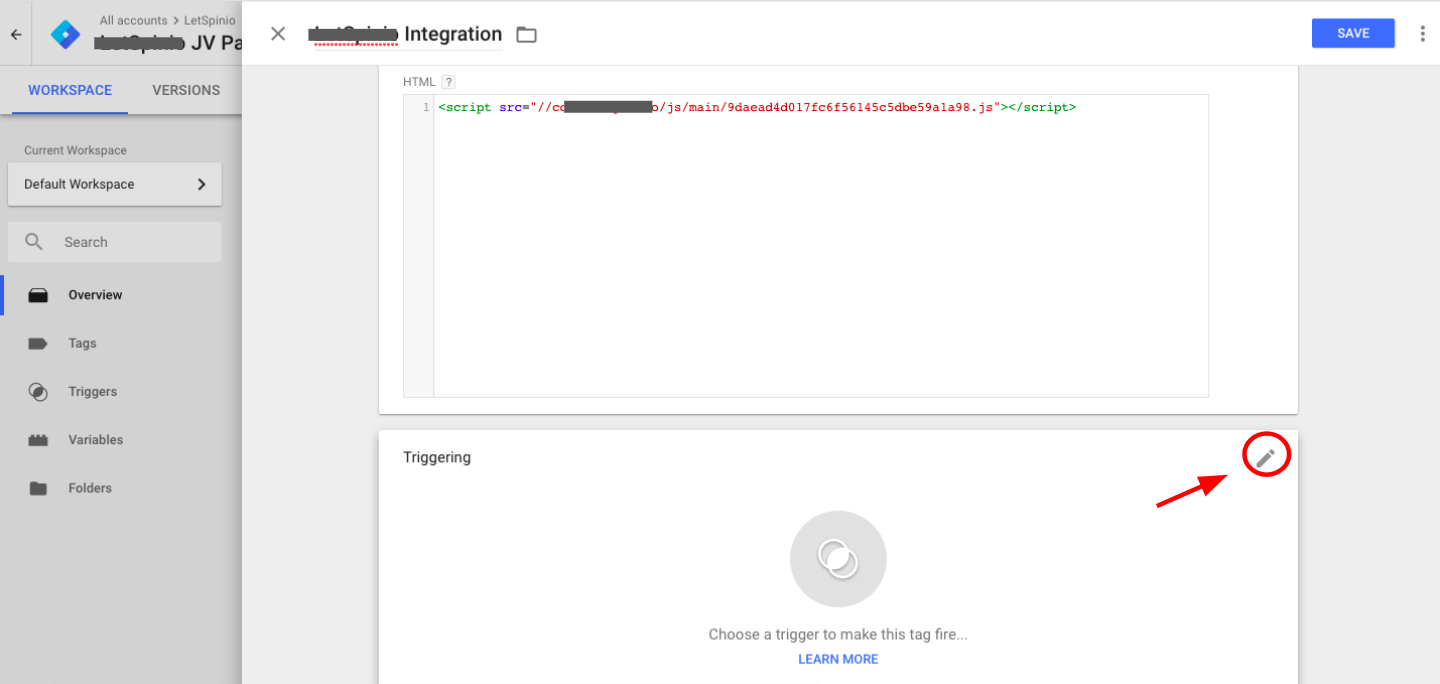Screen dimensions: 1440x684
Task: Close the tag editor panel
Action: [278, 34]
